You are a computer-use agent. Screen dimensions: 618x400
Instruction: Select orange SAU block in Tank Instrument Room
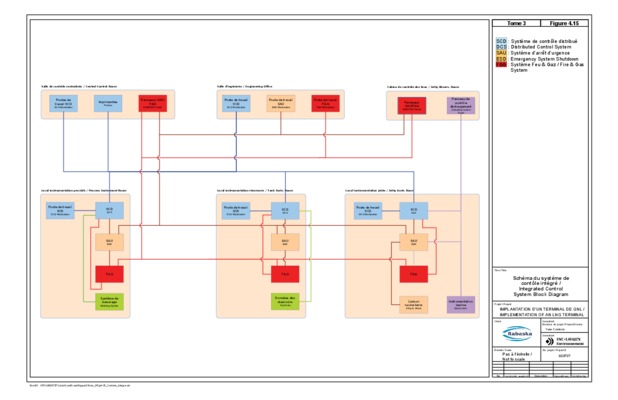pyautogui.click(x=285, y=242)
